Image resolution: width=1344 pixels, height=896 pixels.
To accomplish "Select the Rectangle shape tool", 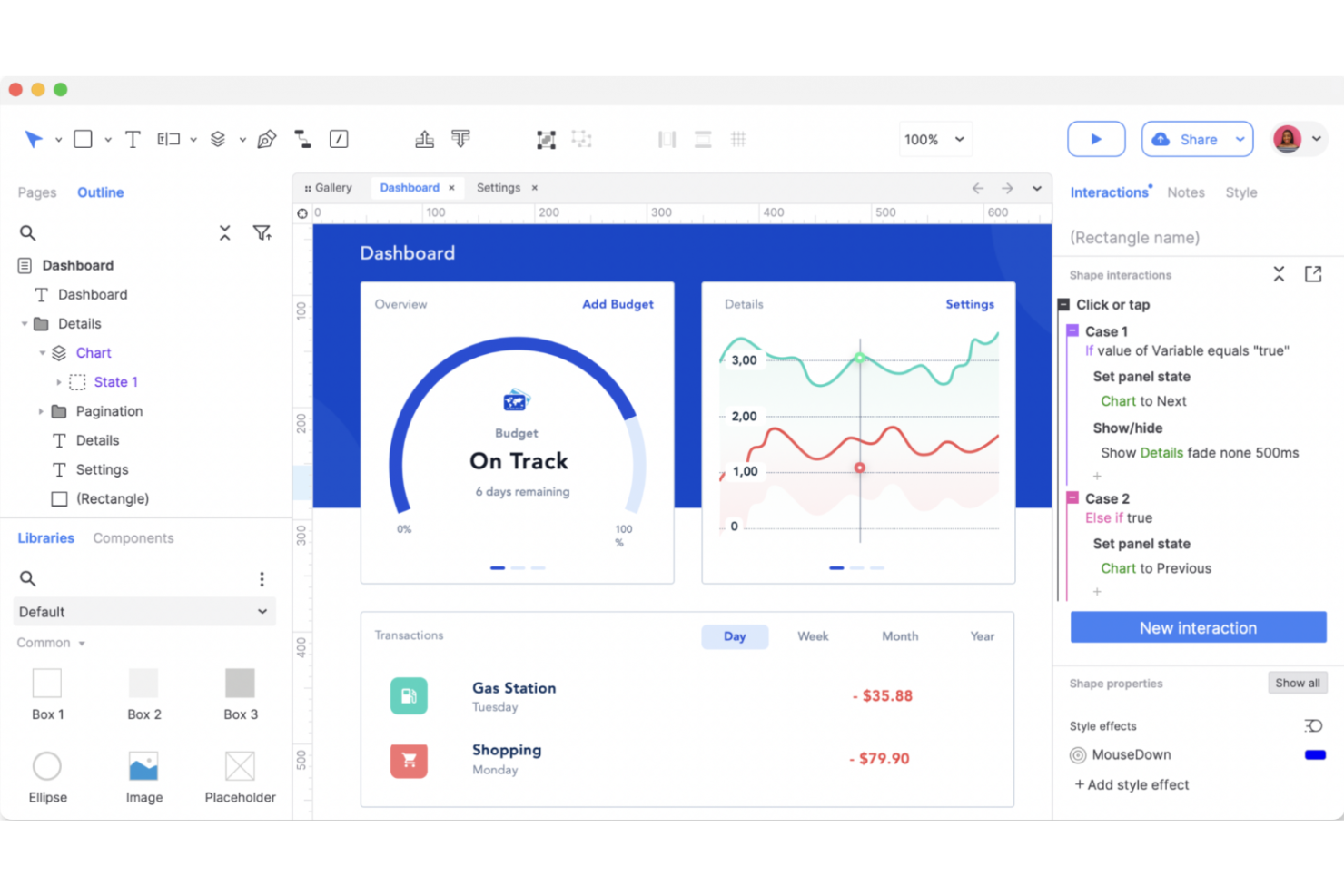I will pyautogui.click(x=83, y=139).
